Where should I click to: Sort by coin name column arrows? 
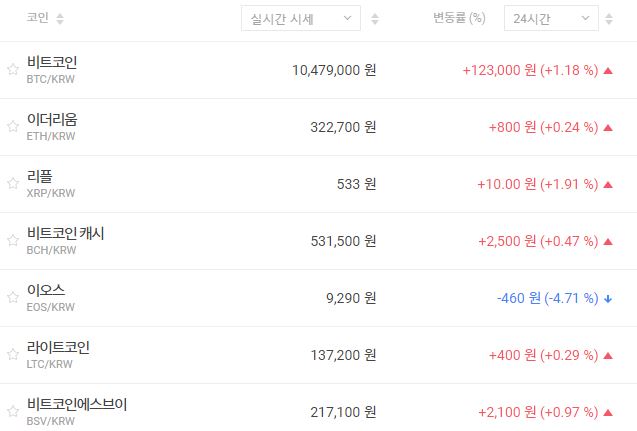click(60, 19)
